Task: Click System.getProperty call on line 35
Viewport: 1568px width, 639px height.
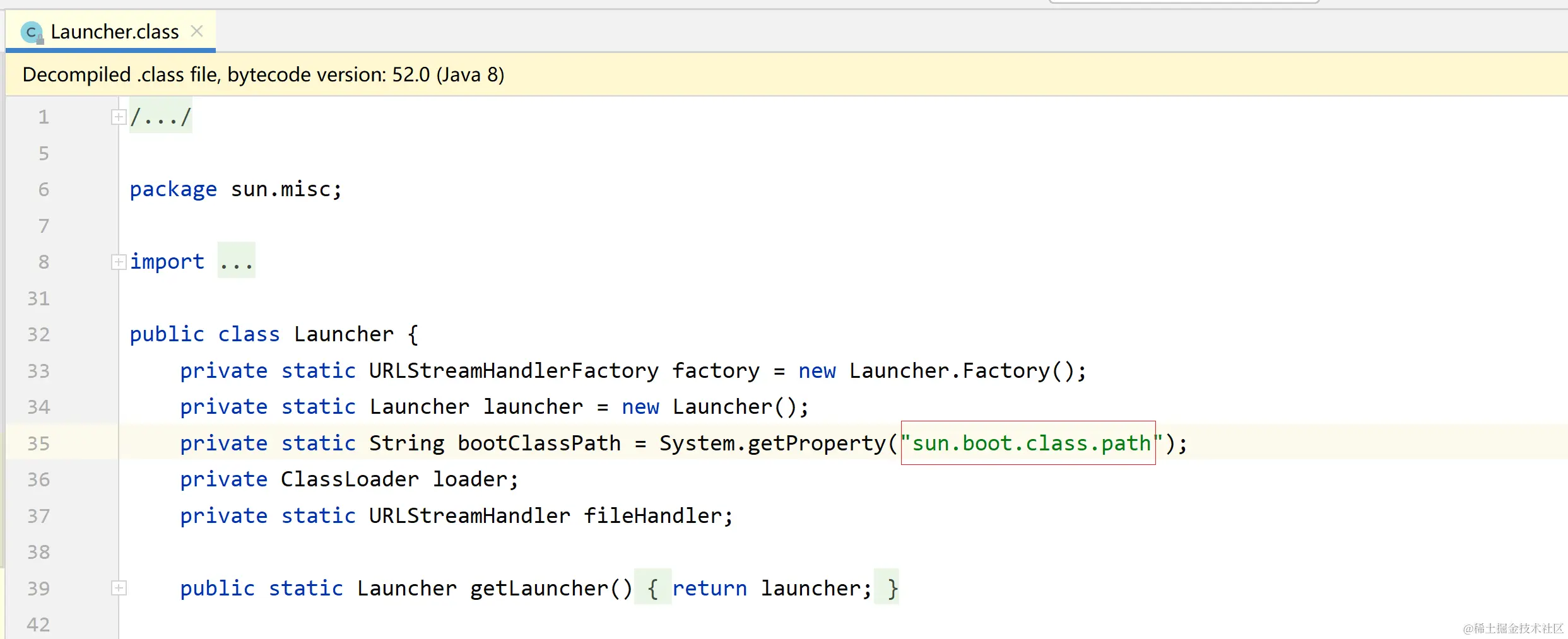Action: coord(774,443)
